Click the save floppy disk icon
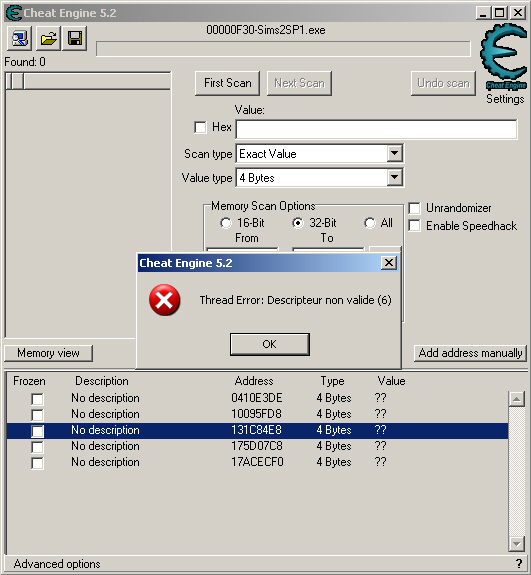 click(75, 38)
